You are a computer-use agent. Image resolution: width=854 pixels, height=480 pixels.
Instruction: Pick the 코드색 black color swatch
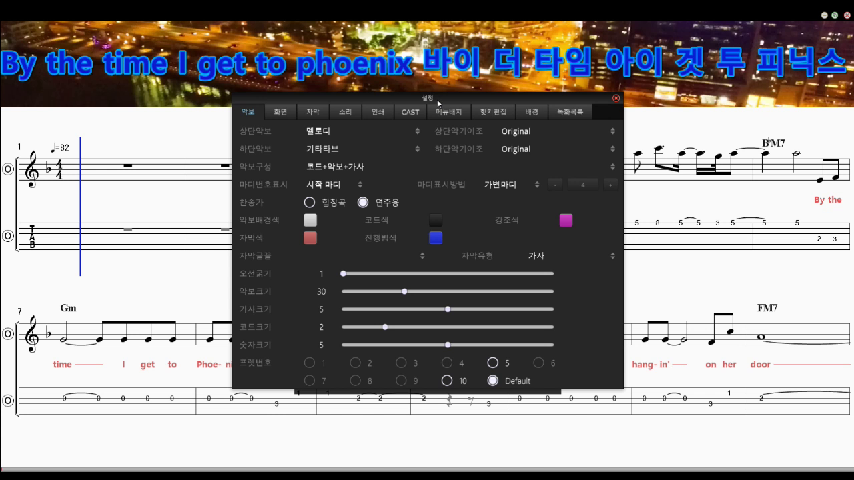(435, 220)
